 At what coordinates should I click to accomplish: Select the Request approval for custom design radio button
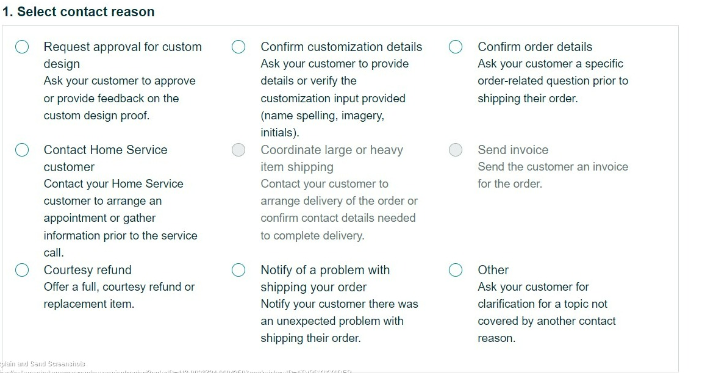point(22,47)
